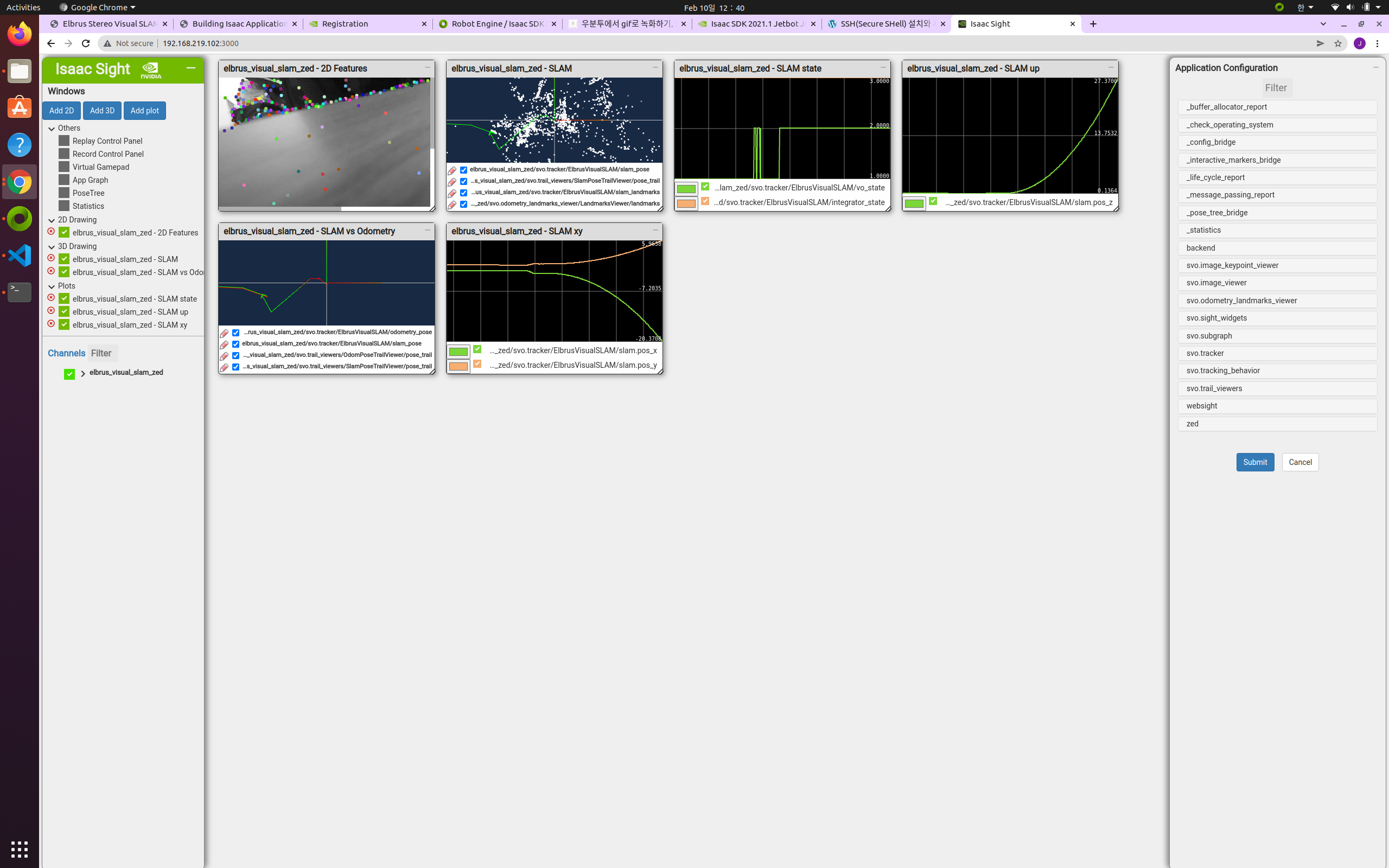
Task: Click the green color swatch for slam.pos_x
Action: (x=458, y=349)
